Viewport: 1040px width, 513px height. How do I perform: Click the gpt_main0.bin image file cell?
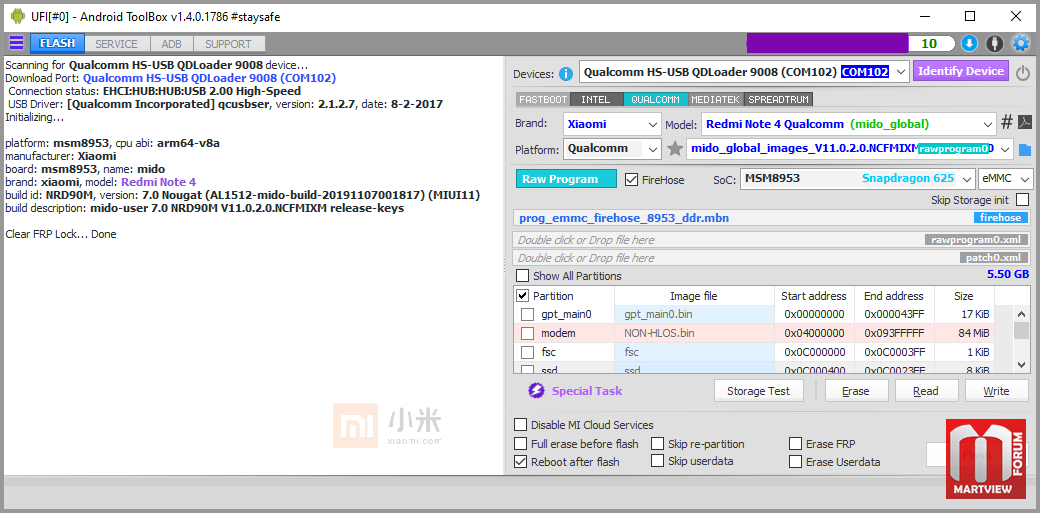pos(694,314)
